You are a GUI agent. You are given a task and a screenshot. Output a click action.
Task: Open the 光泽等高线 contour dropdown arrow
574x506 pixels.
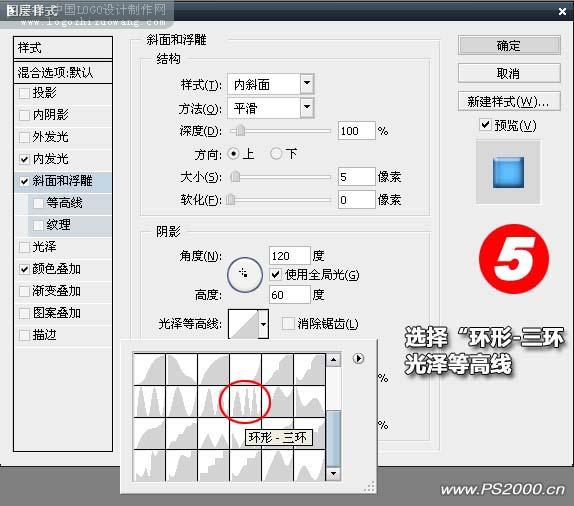(x=263, y=324)
